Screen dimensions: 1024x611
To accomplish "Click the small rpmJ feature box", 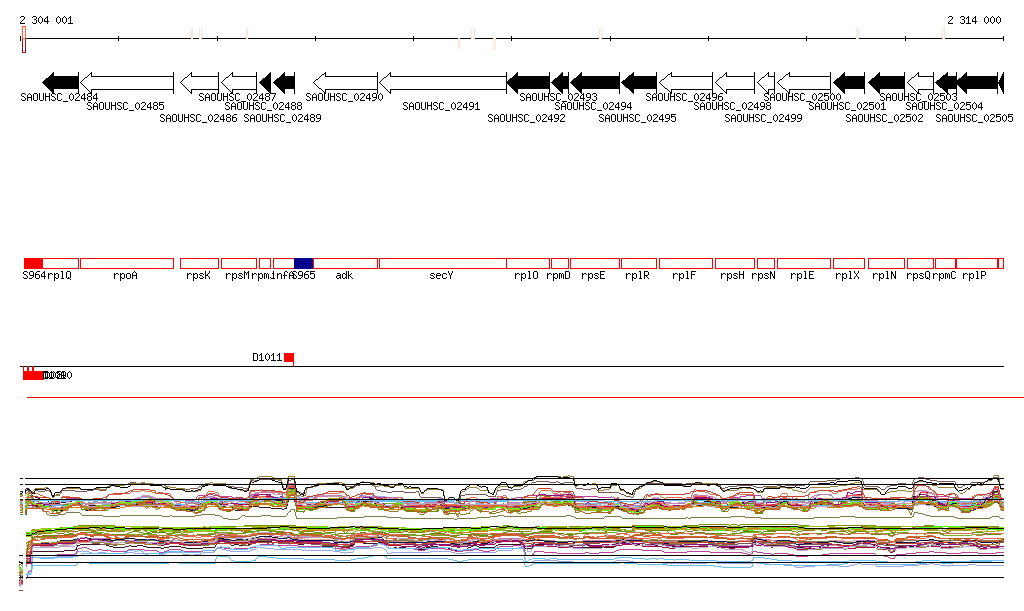I will (x=265, y=263).
